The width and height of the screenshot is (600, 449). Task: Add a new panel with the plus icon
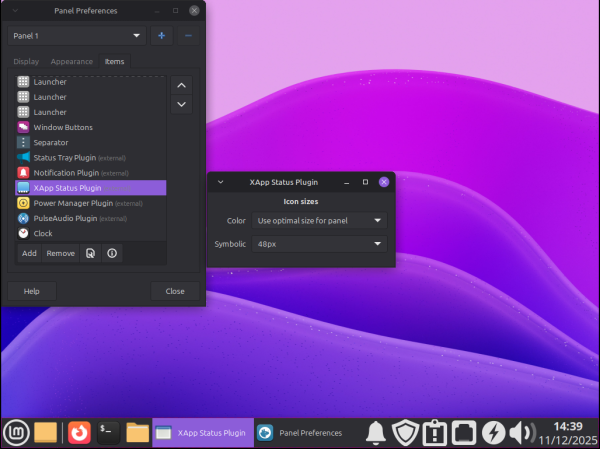pos(161,36)
